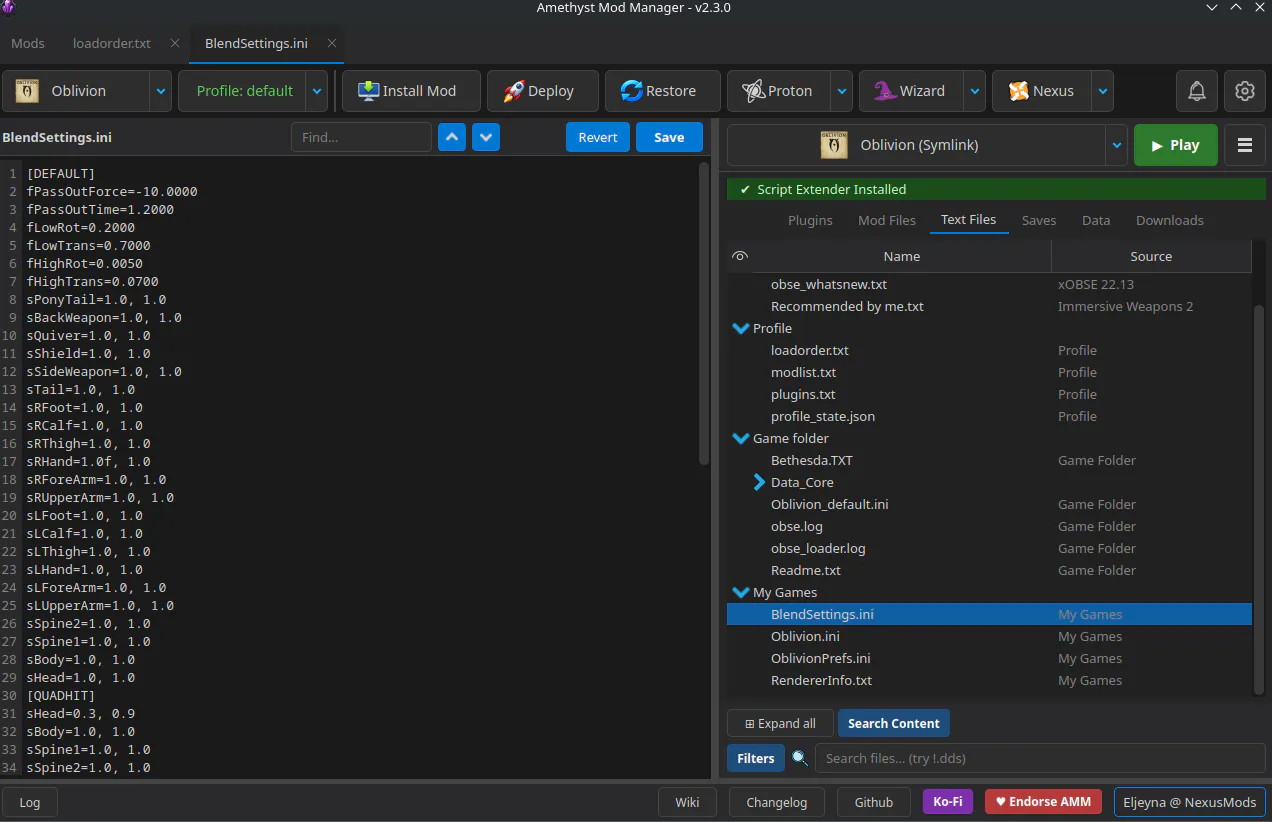Viewport: 1272px width, 822px height.
Task: Open settings gear in toolbar
Action: (1245, 91)
